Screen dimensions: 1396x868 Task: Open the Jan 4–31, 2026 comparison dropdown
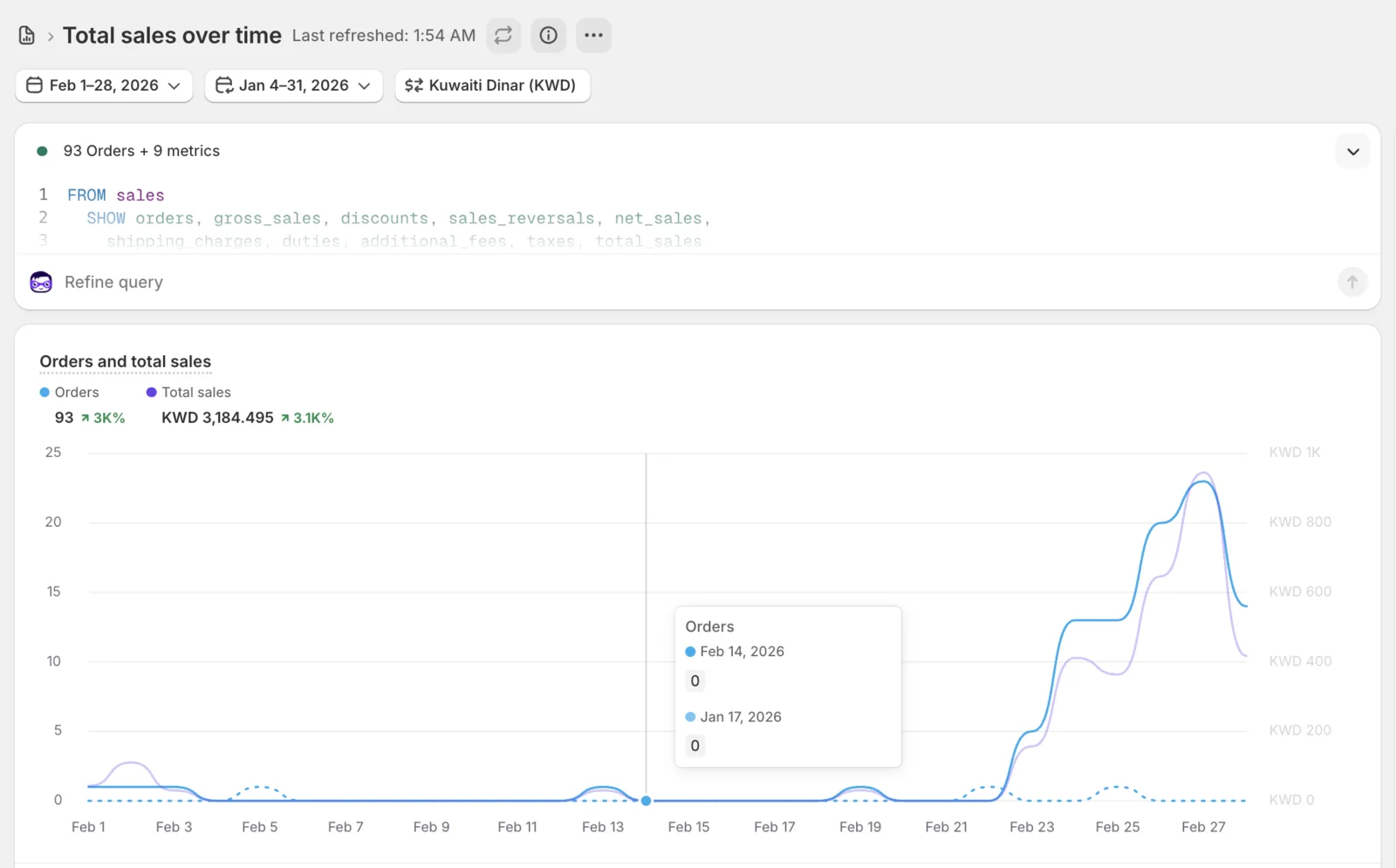[x=294, y=85]
